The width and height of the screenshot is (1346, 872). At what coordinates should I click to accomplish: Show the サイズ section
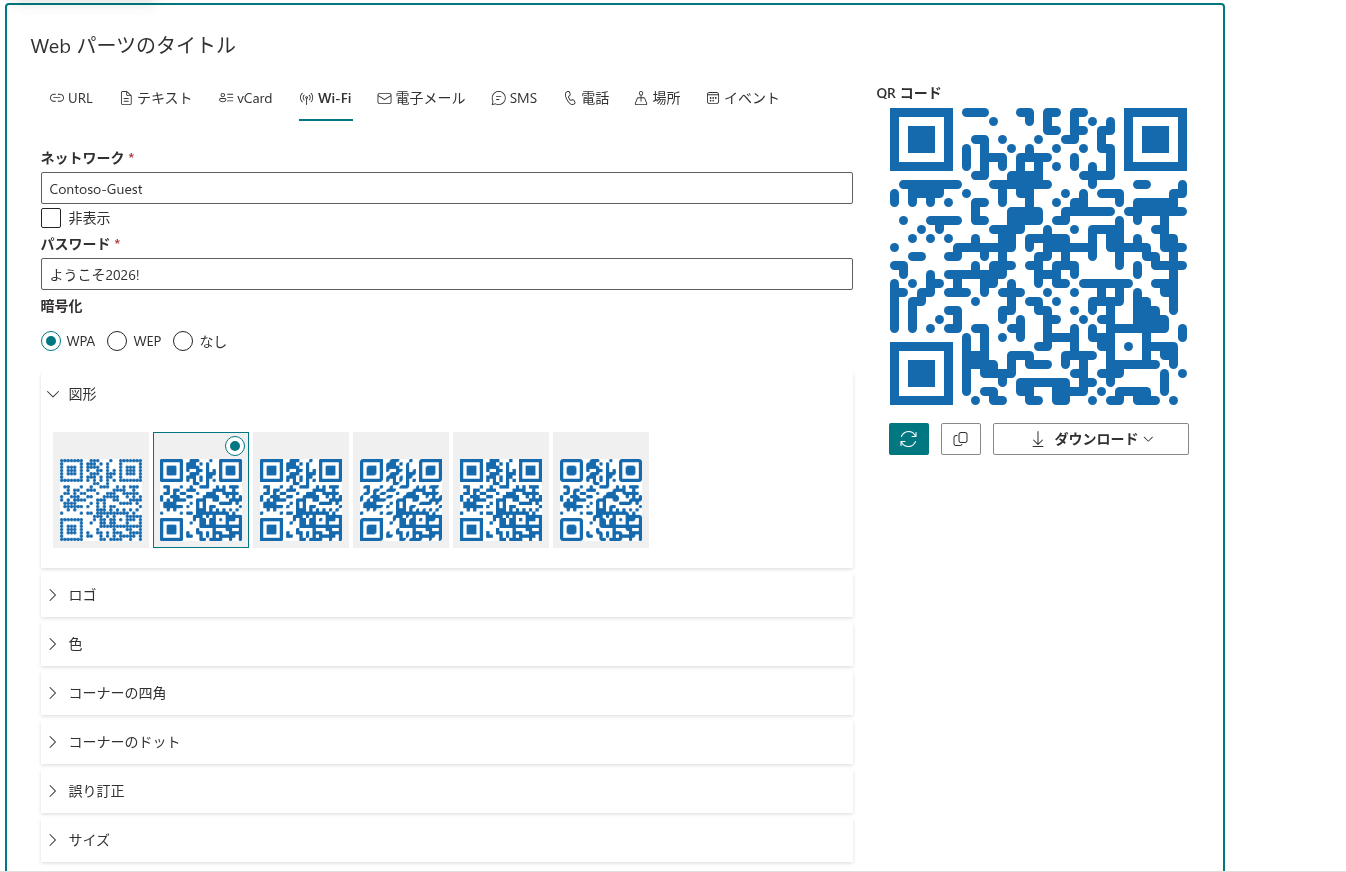pyautogui.click(x=447, y=840)
